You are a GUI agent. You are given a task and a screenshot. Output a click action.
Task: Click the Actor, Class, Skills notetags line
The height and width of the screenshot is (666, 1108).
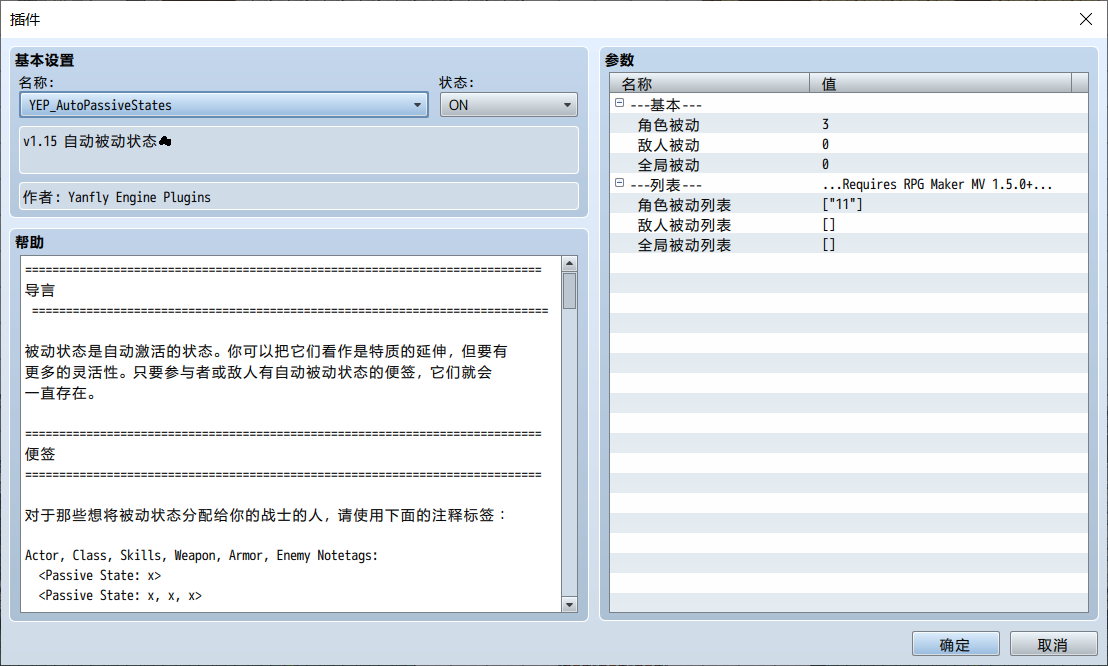click(x=201, y=556)
